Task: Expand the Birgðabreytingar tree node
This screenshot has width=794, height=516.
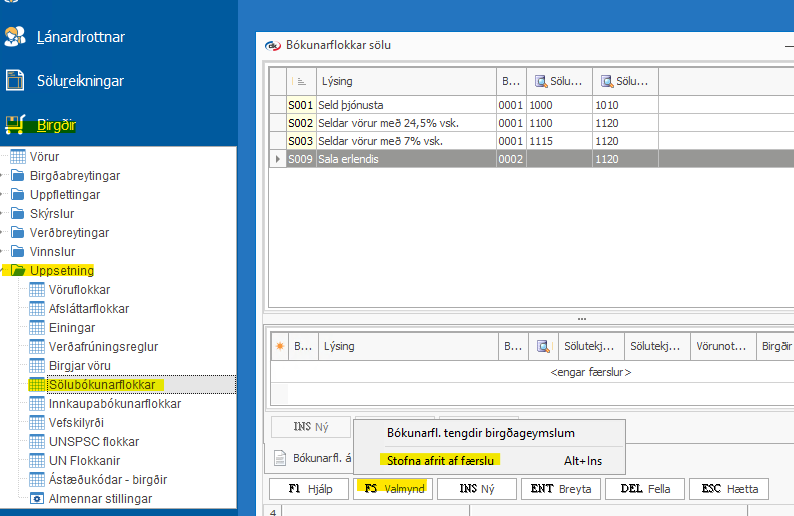Action: [x=4, y=176]
